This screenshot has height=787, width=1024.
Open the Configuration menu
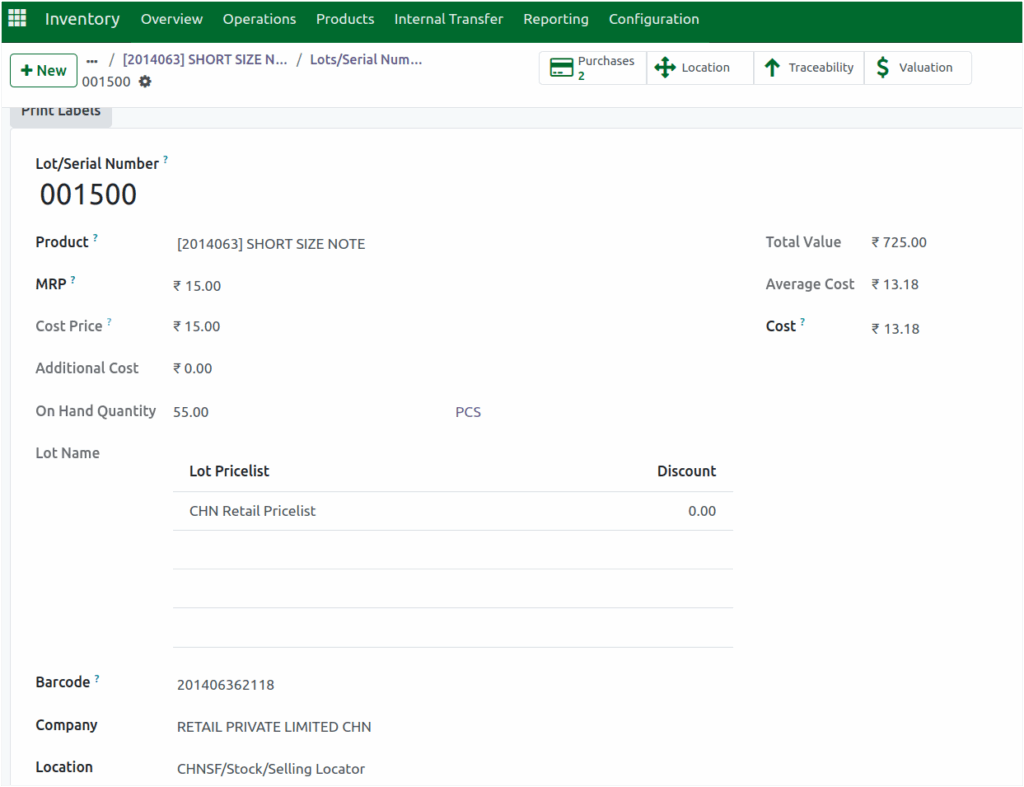coord(653,18)
